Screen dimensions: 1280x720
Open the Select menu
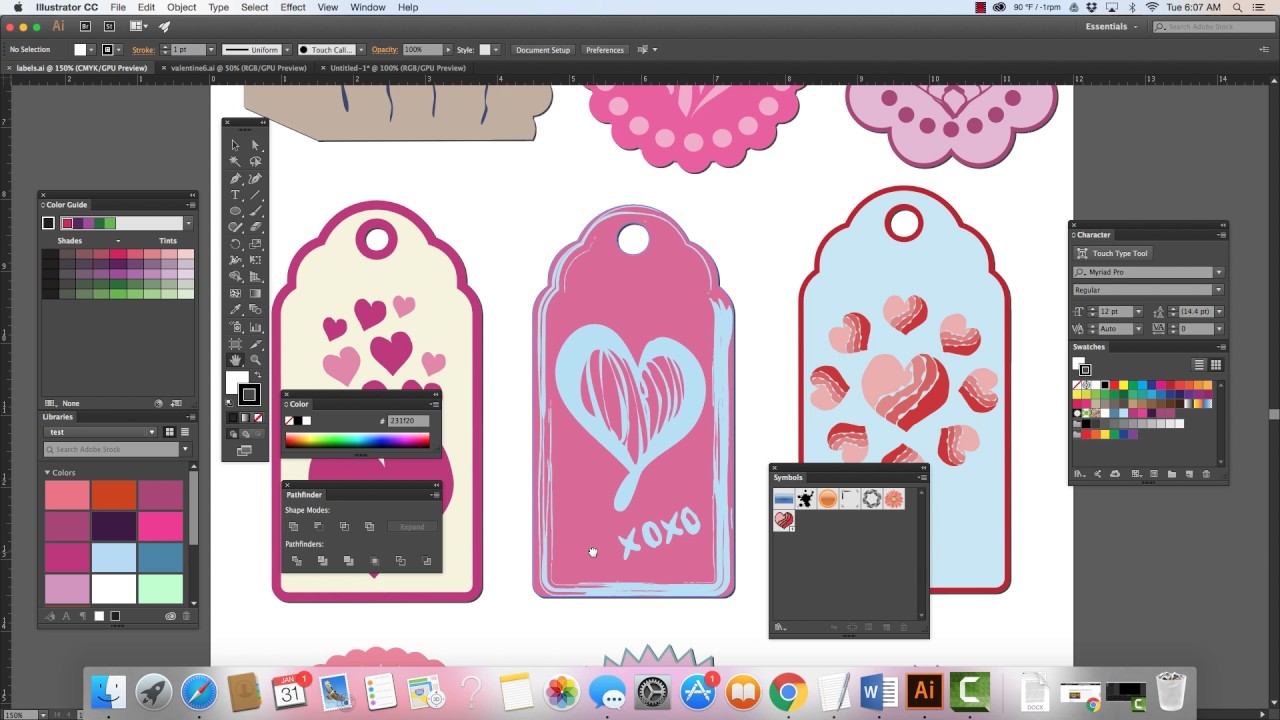[254, 7]
